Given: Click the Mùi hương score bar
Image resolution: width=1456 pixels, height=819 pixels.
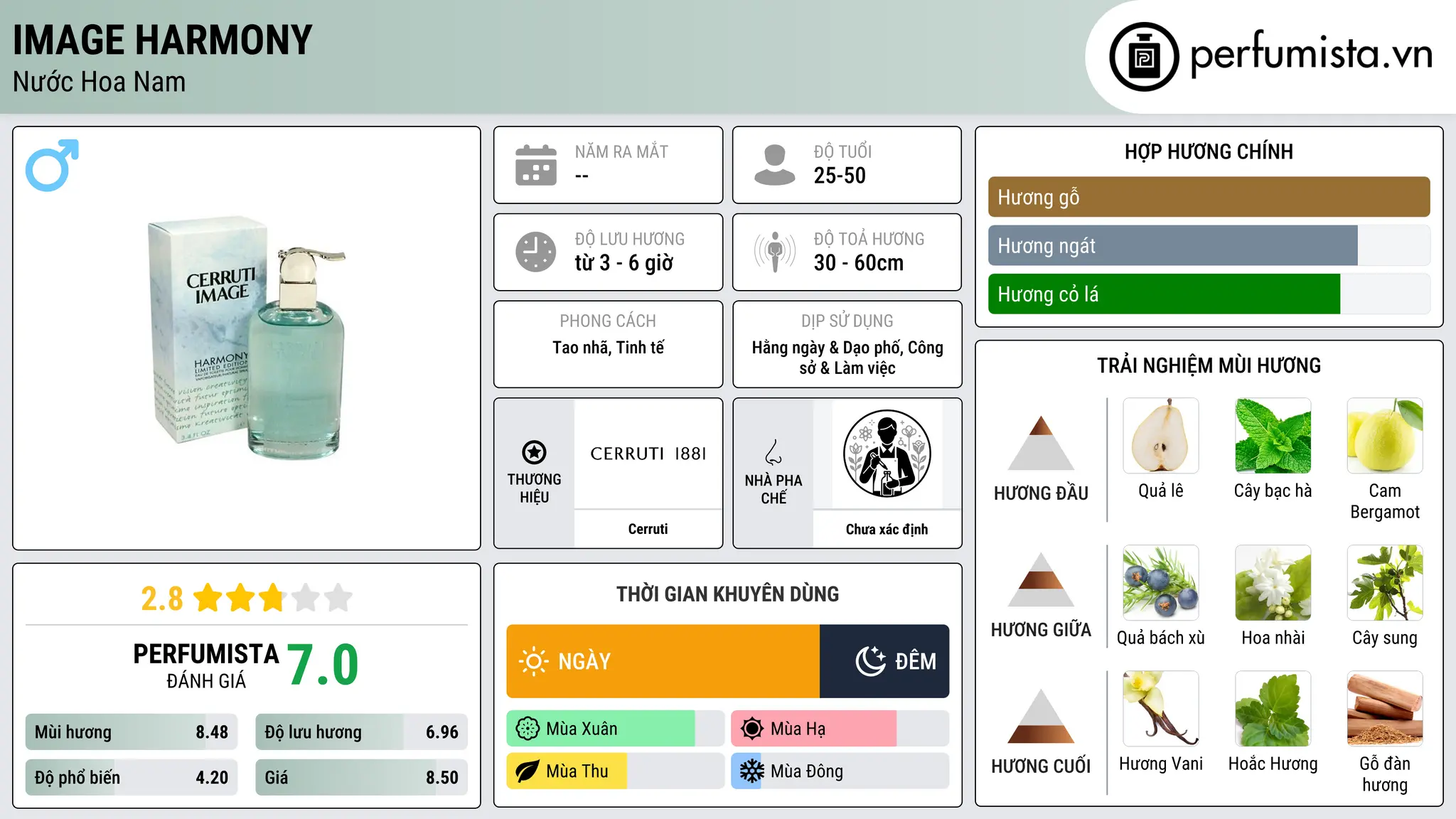Looking at the screenshot, I should click(132, 732).
